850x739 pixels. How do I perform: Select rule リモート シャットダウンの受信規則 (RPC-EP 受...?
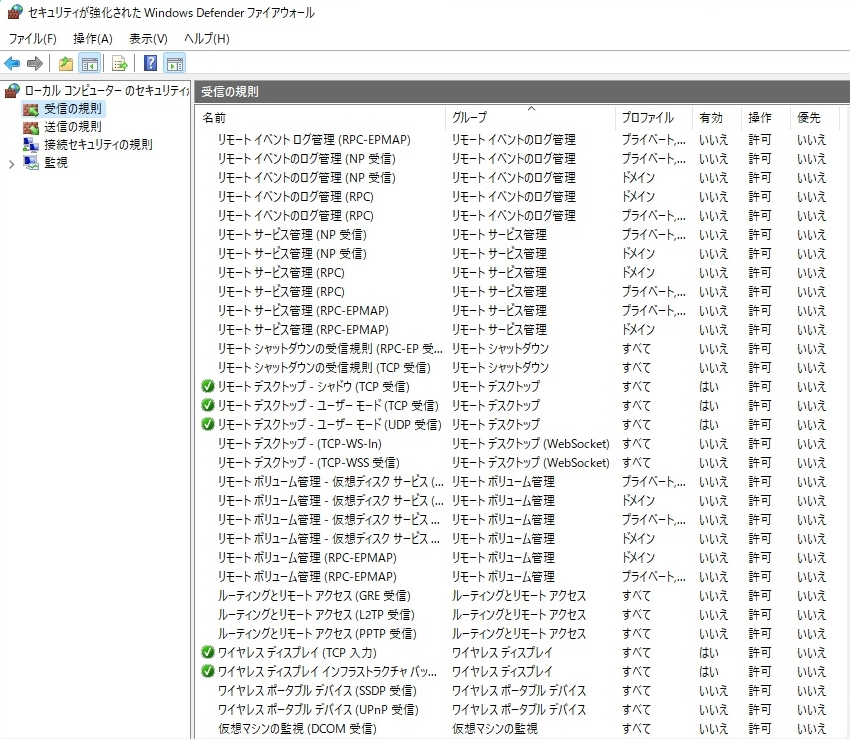point(330,349)
